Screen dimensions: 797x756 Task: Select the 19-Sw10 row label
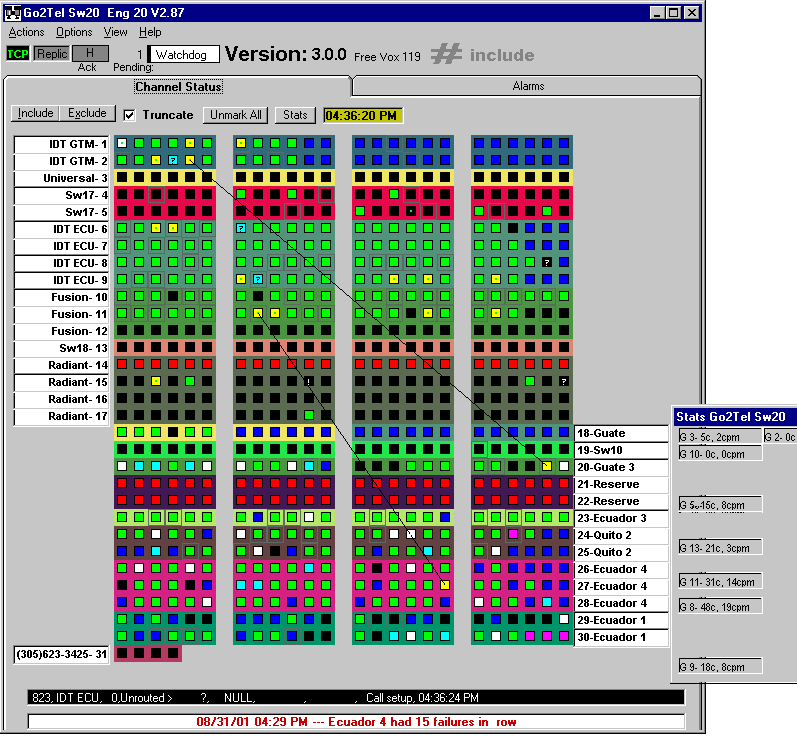coord(621,450)
